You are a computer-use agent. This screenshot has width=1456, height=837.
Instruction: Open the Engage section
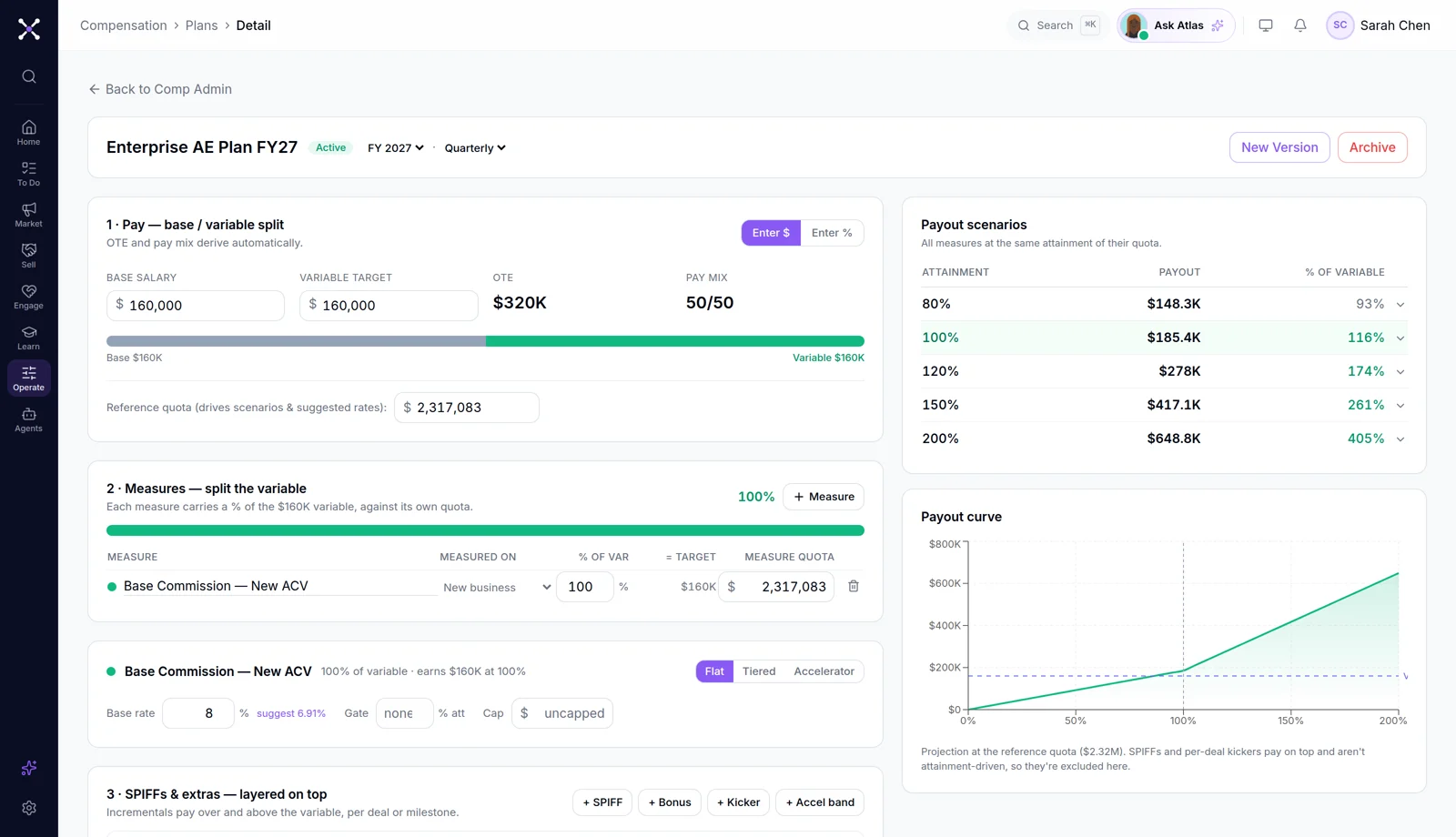point(29,297)
